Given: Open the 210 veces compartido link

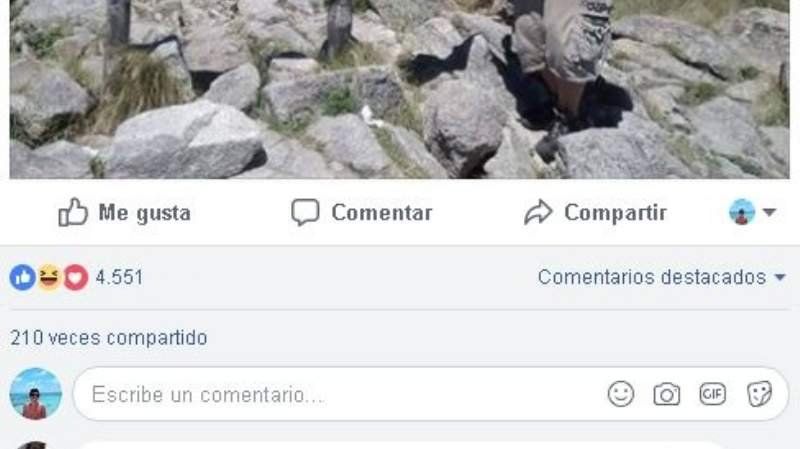Looking at the screenshot, I should (x=109, y=338).
